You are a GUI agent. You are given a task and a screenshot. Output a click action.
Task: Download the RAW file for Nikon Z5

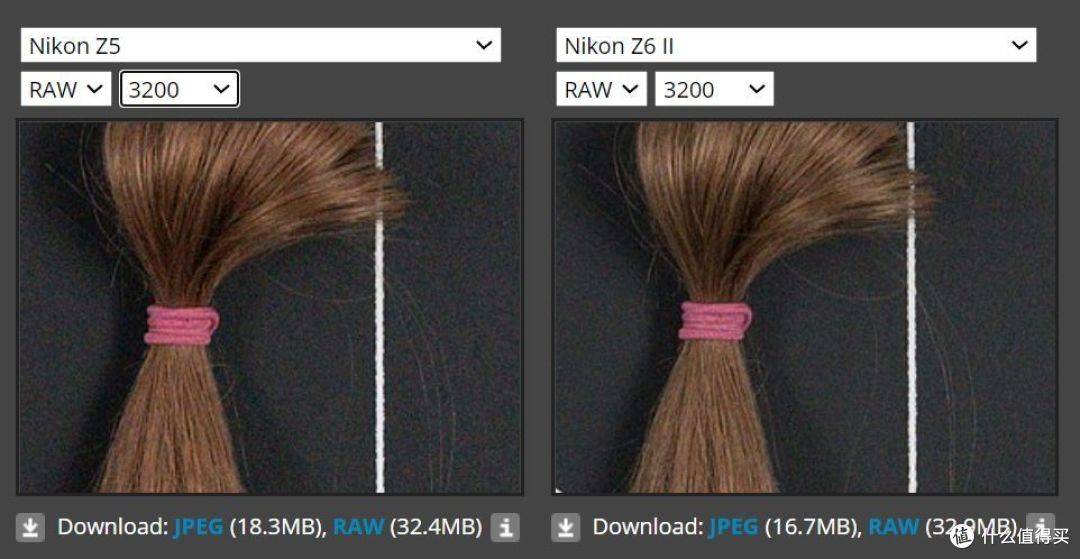358,527
